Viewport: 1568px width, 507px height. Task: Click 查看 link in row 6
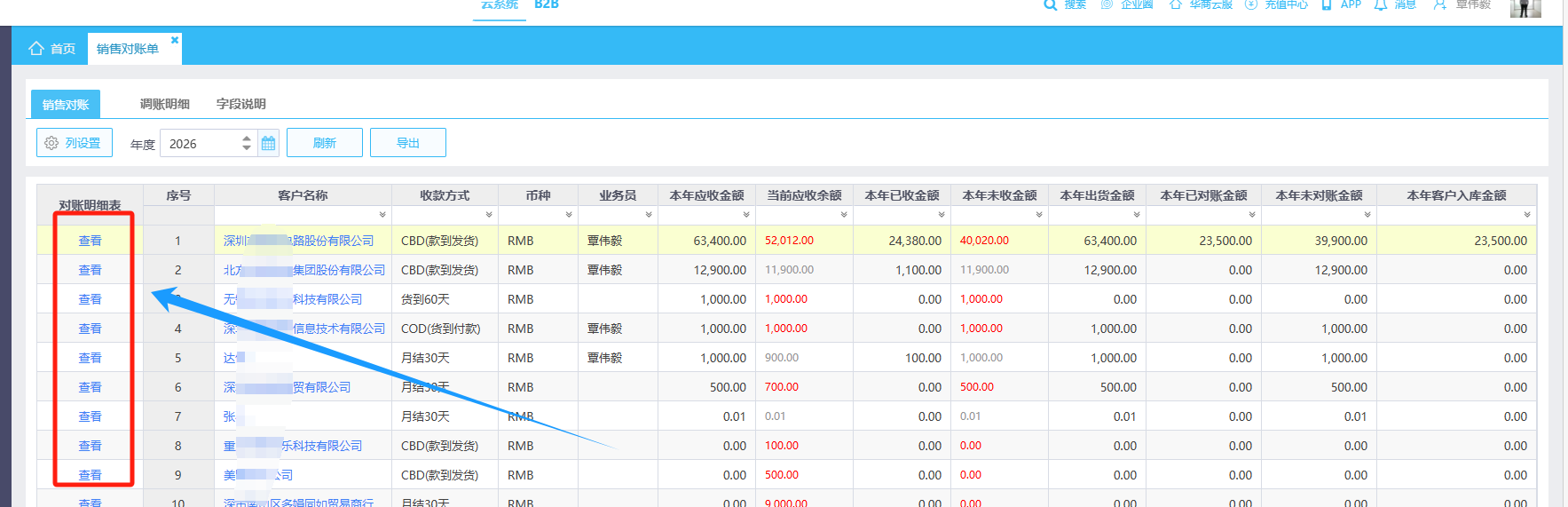90,387
